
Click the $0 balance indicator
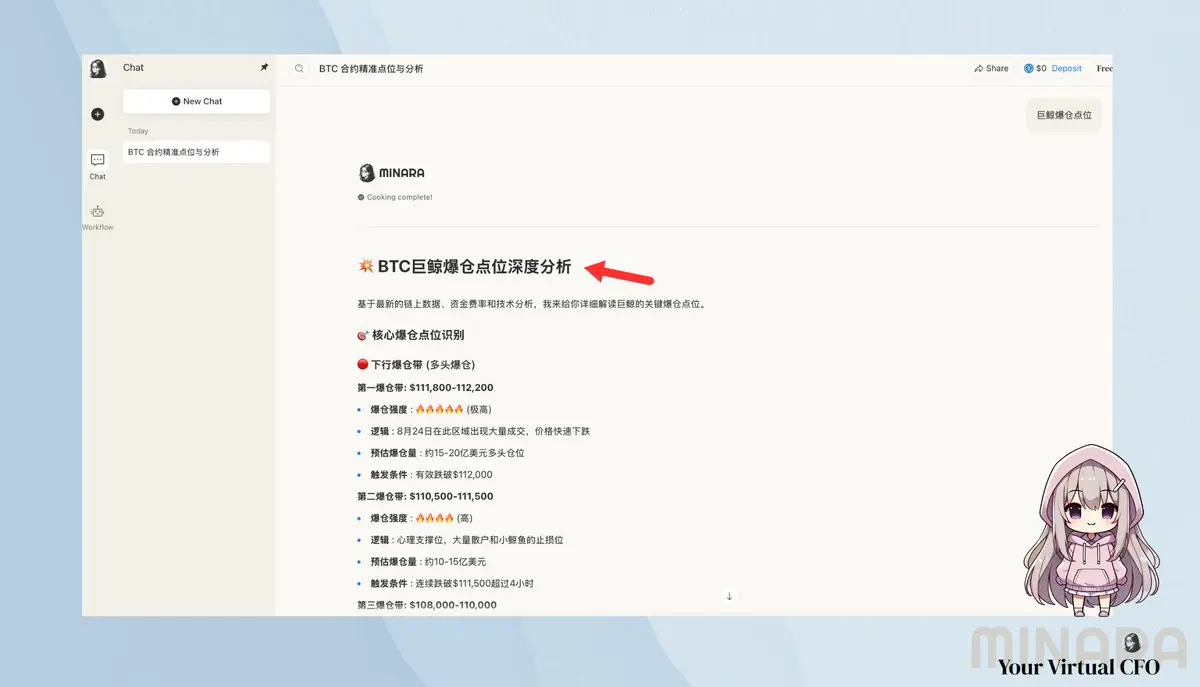point(1035,69)
